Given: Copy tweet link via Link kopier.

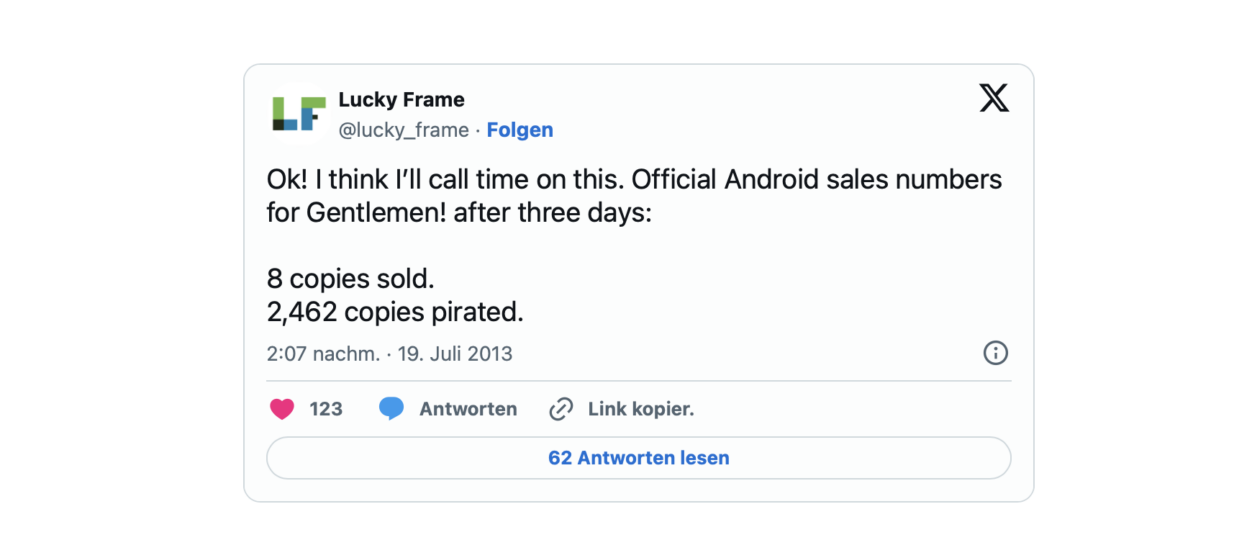Looking at the screenshot, I should (641, 409).
